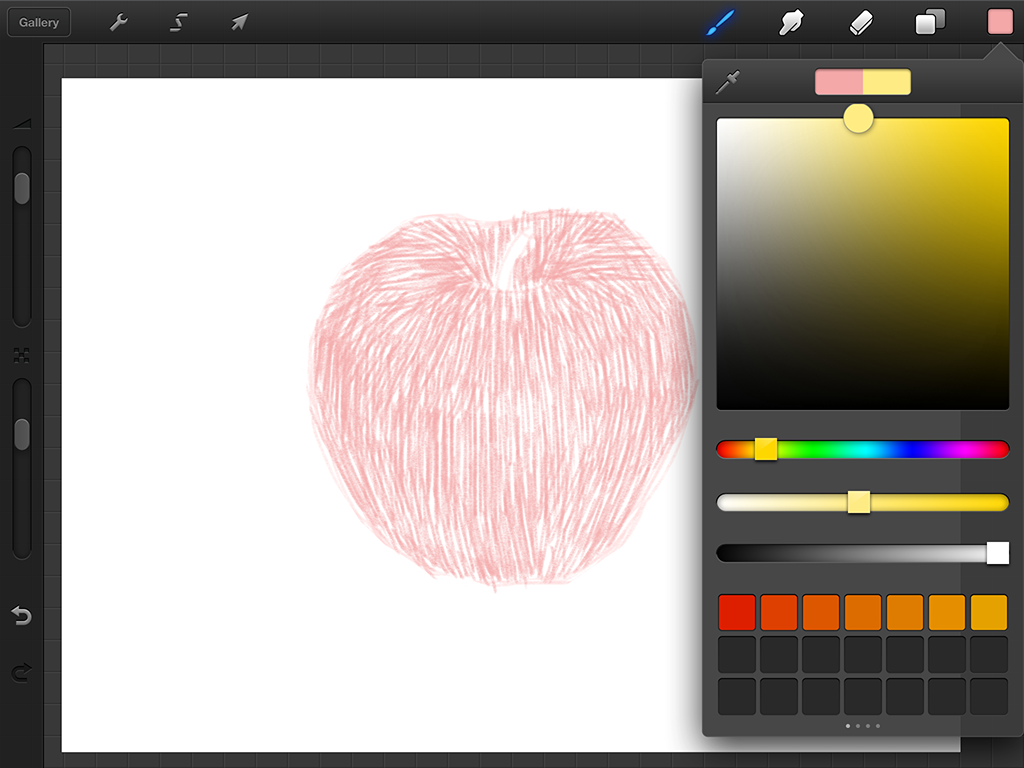Screen dimensions: 1024x768
Task: Undo the last stroke
Action: [x=22, y=615]
